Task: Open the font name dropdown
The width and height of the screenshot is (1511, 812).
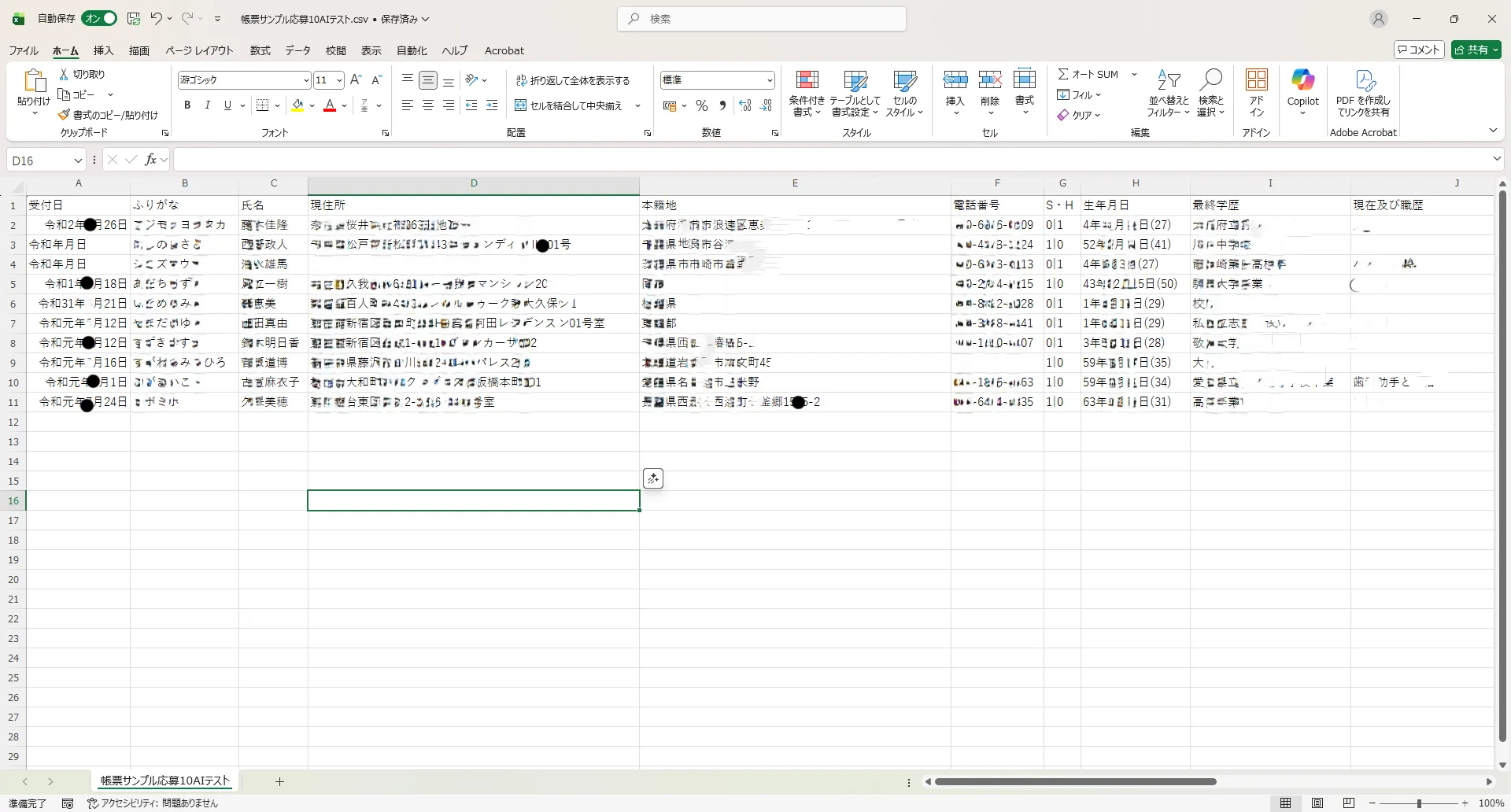Action: (306, 80)
